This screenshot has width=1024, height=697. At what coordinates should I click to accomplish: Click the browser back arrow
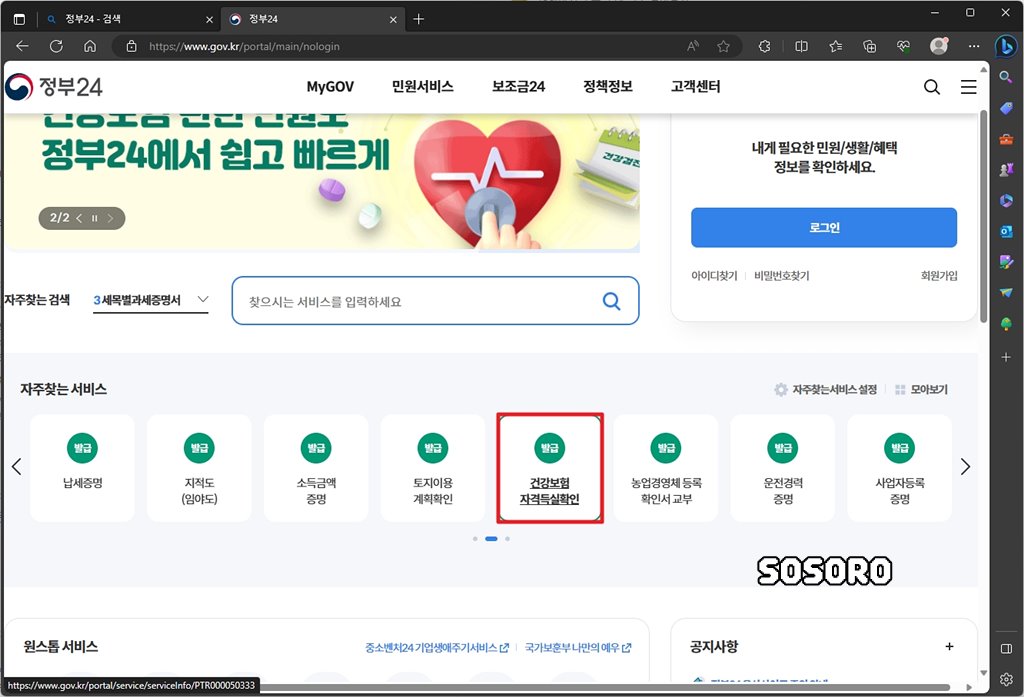[x=22, y=46]
